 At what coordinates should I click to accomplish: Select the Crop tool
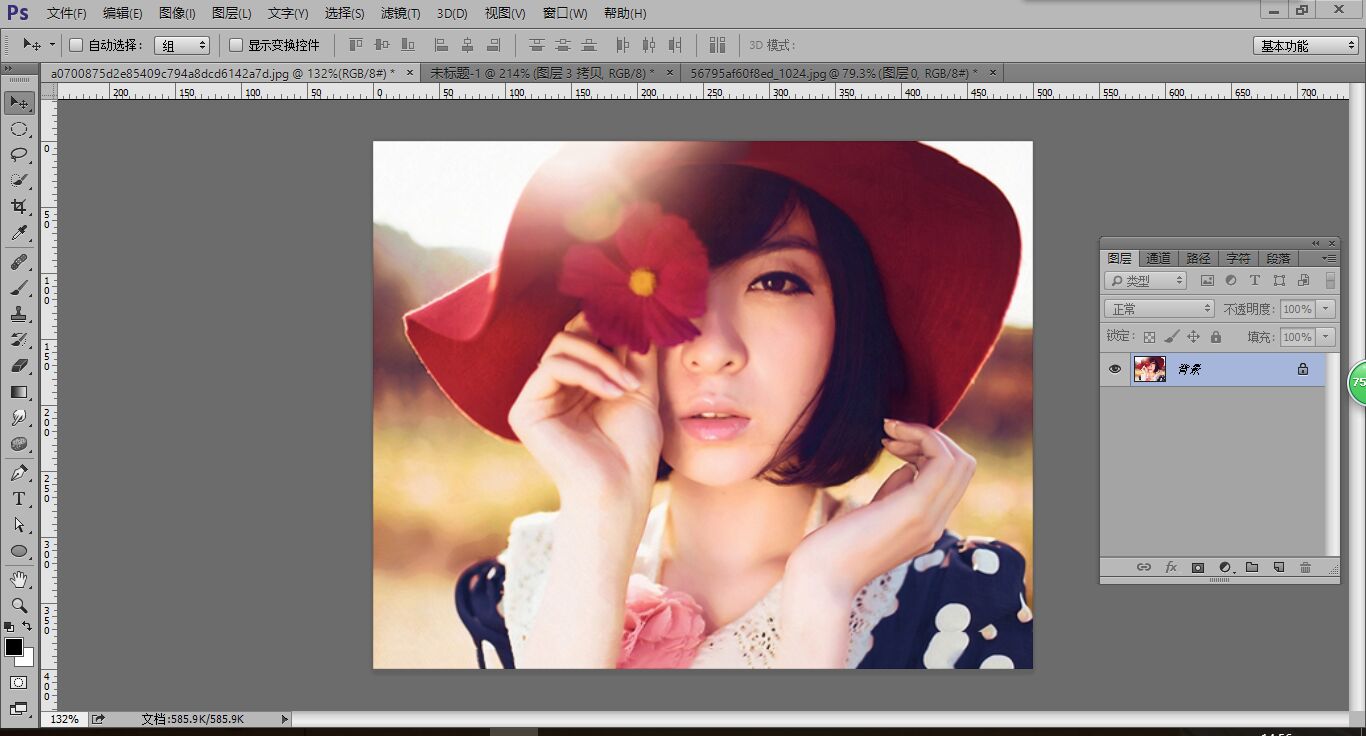tap(18, 207)
